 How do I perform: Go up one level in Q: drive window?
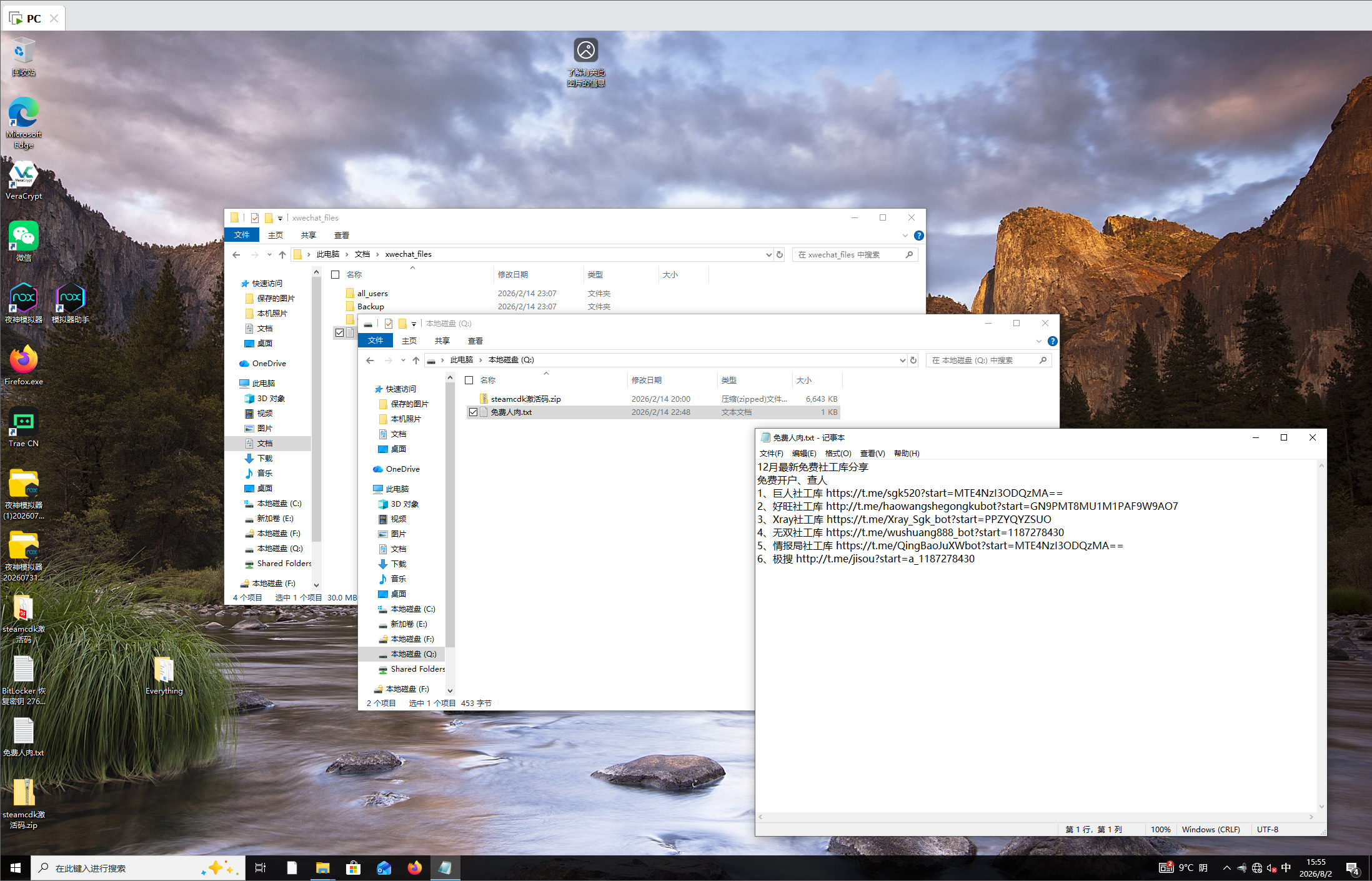[x=416, y=361]
